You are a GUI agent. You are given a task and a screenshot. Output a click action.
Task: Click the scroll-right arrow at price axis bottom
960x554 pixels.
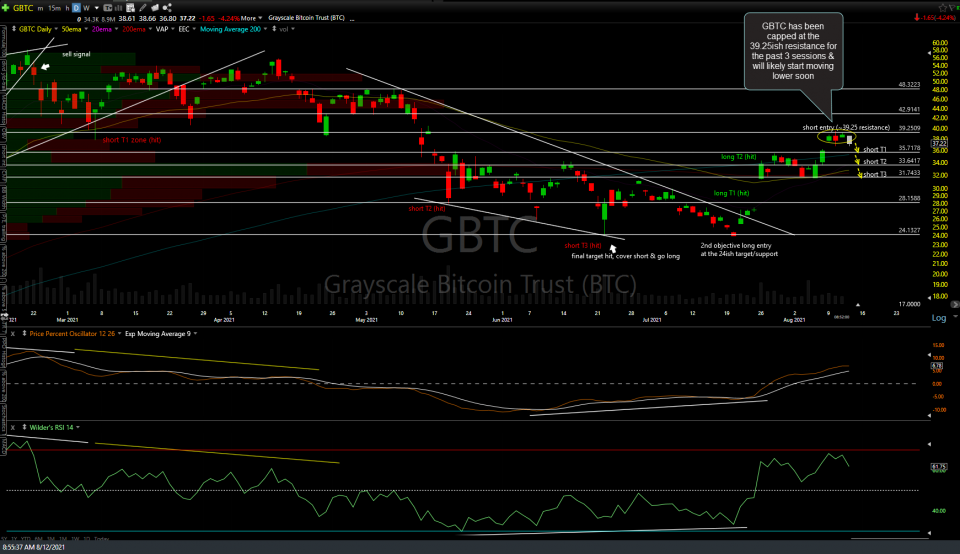click(954, 304)
